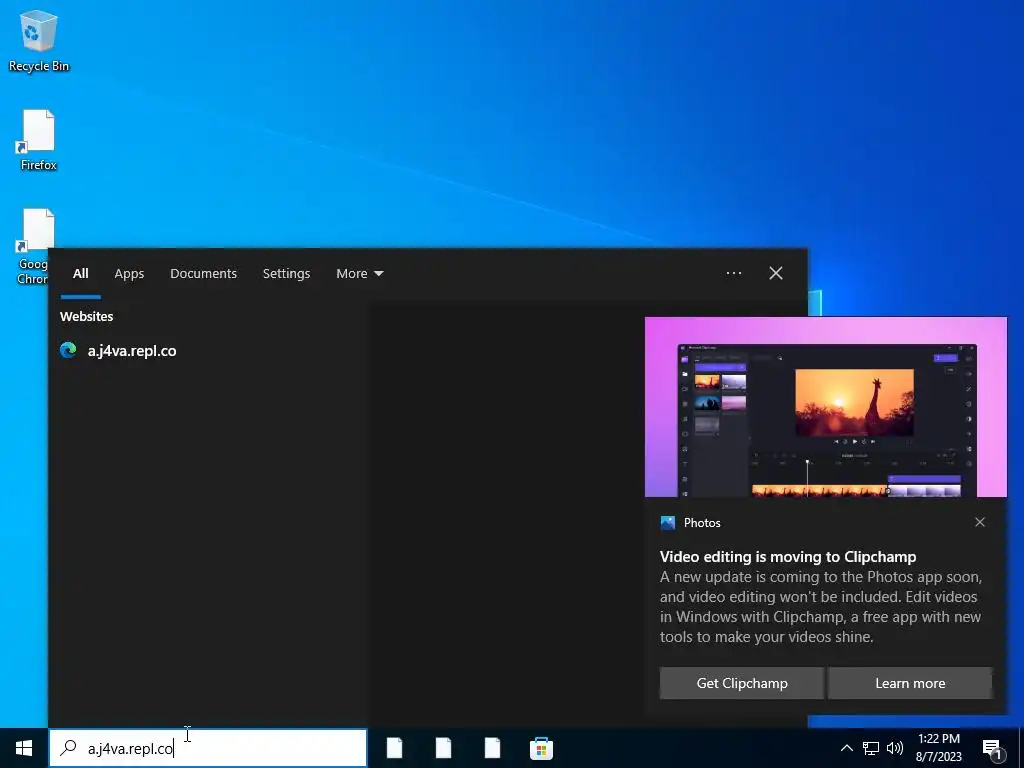Open the a.j4va.repl.co website result
The width and height of the screenshot is (1024, 768).
(209, 351)
